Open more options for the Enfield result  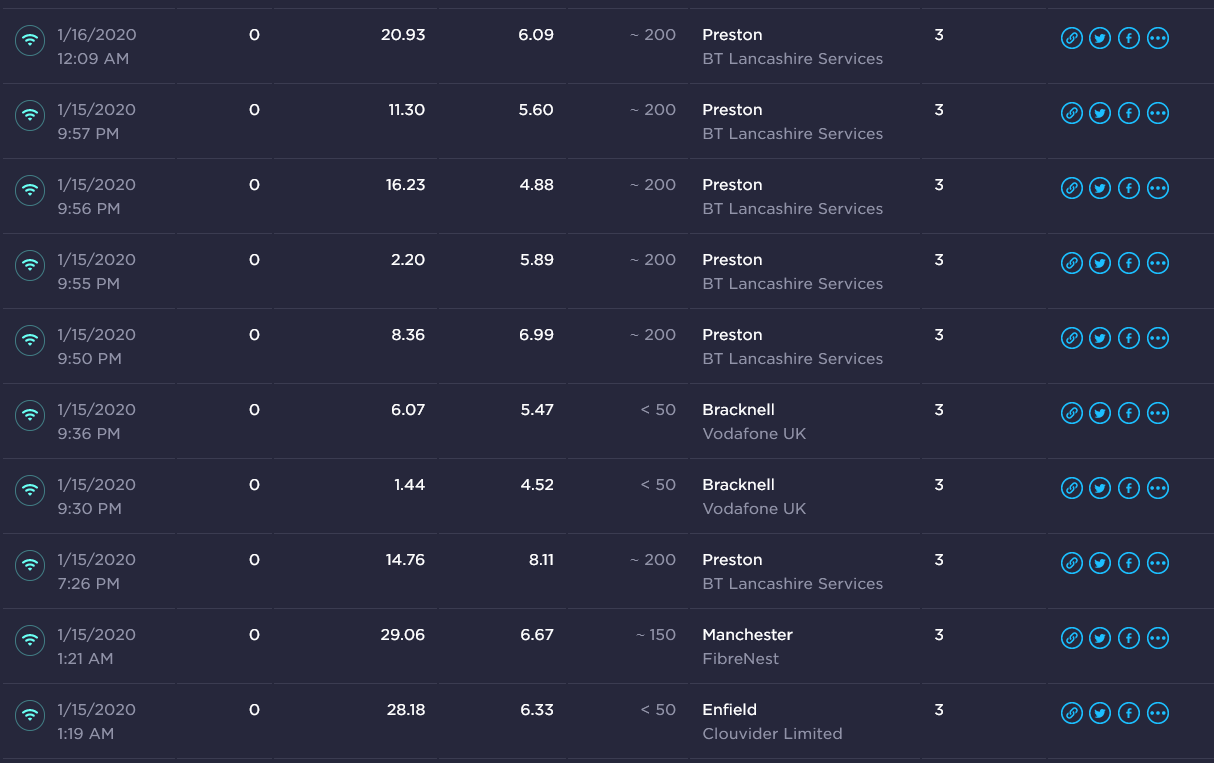pos(1158,714)
